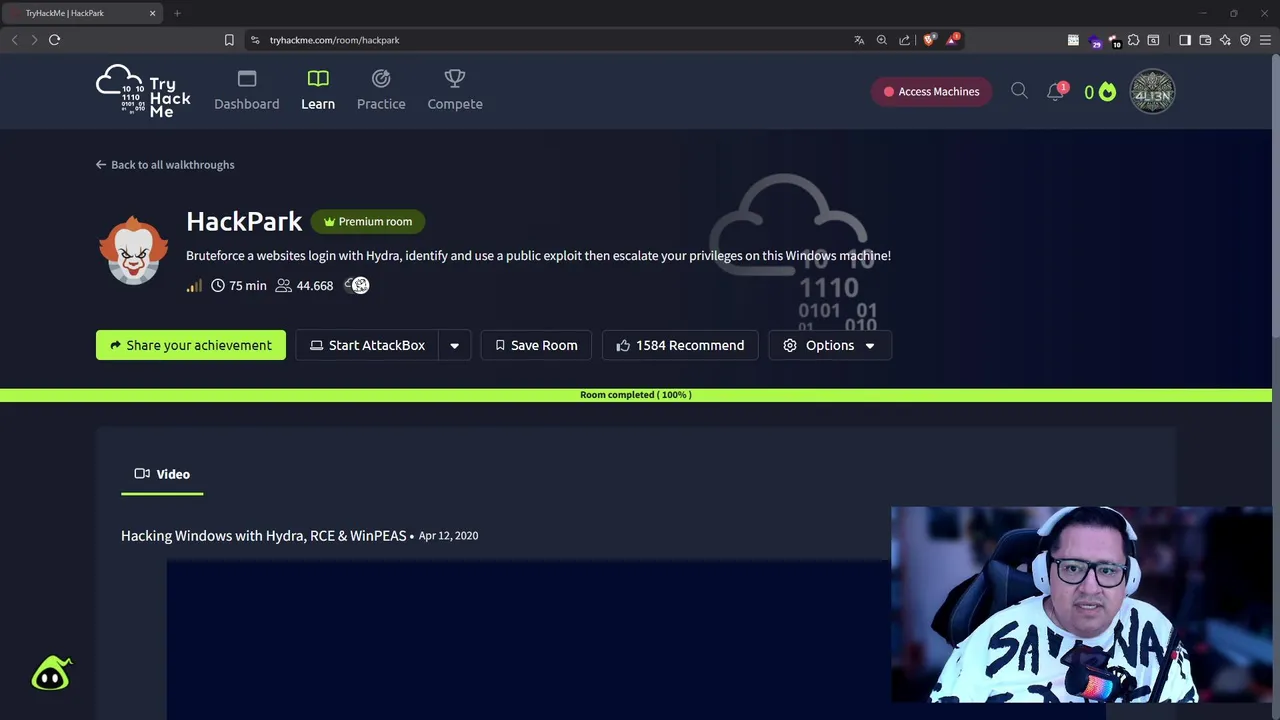Open the extensions puzzle icon
The width and height of the screenshot is (1280, 720).
click(1134, 40)
